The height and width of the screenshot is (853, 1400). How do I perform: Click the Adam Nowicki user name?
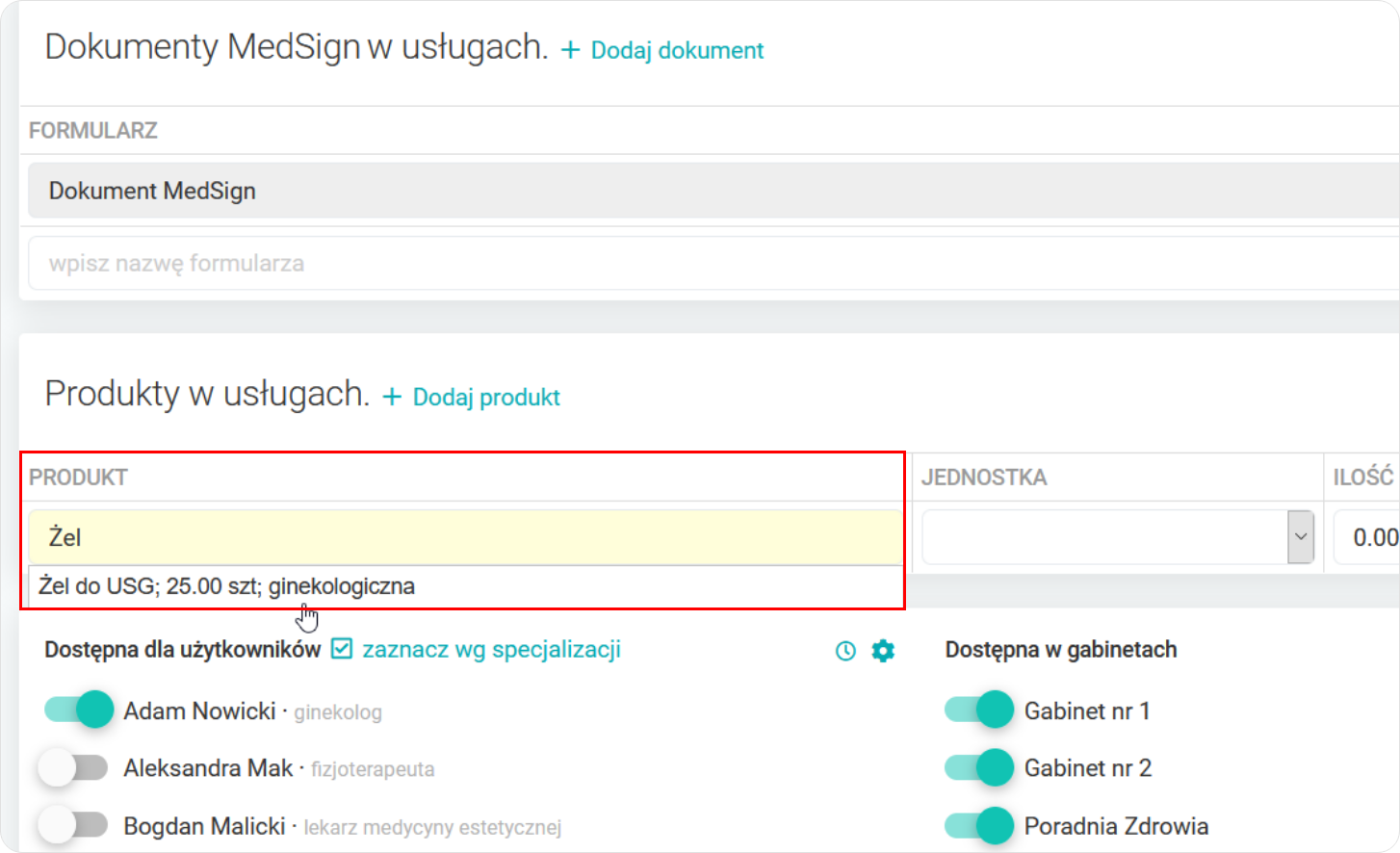(199, 711)
